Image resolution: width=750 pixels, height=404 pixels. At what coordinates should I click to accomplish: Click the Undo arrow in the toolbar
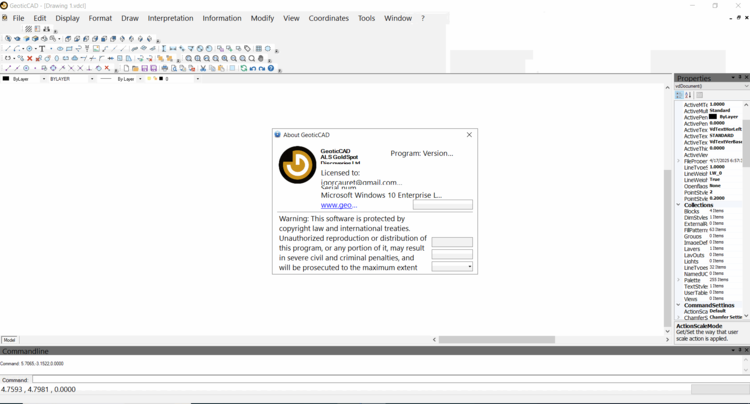pos(252,69)
